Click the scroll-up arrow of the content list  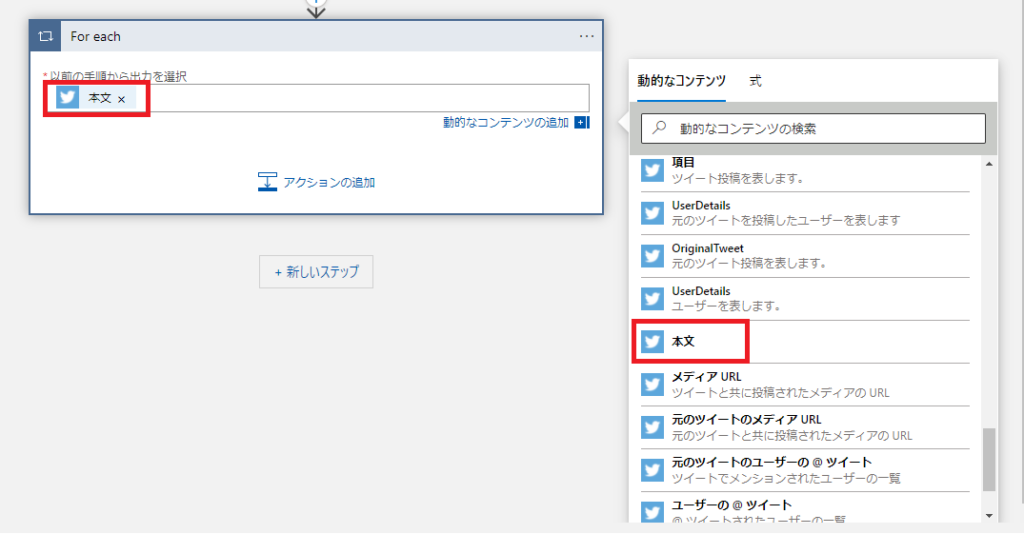pyautogui.click(x=989, y=164)
